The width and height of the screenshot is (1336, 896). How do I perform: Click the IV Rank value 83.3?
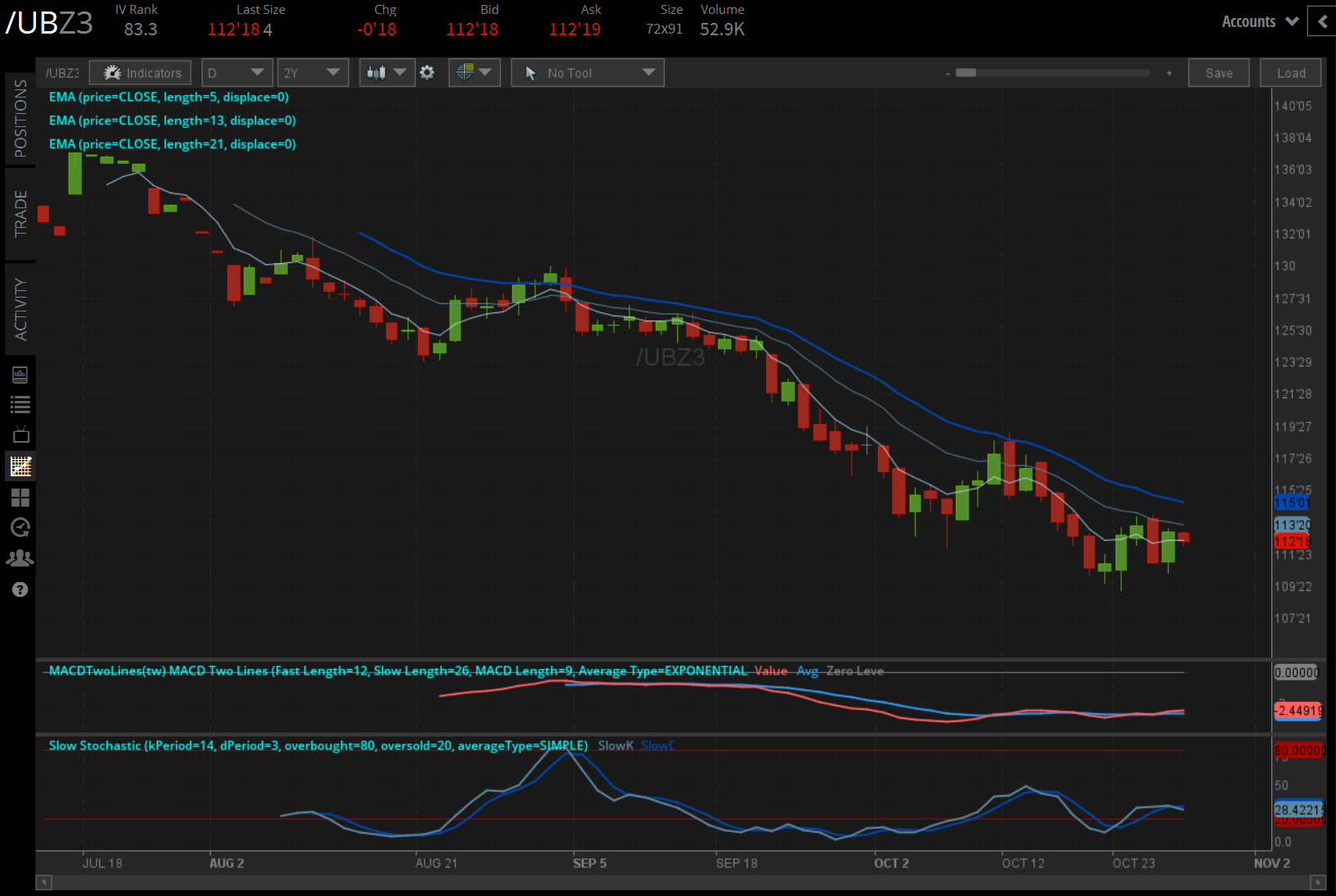(x=141, y=30)
